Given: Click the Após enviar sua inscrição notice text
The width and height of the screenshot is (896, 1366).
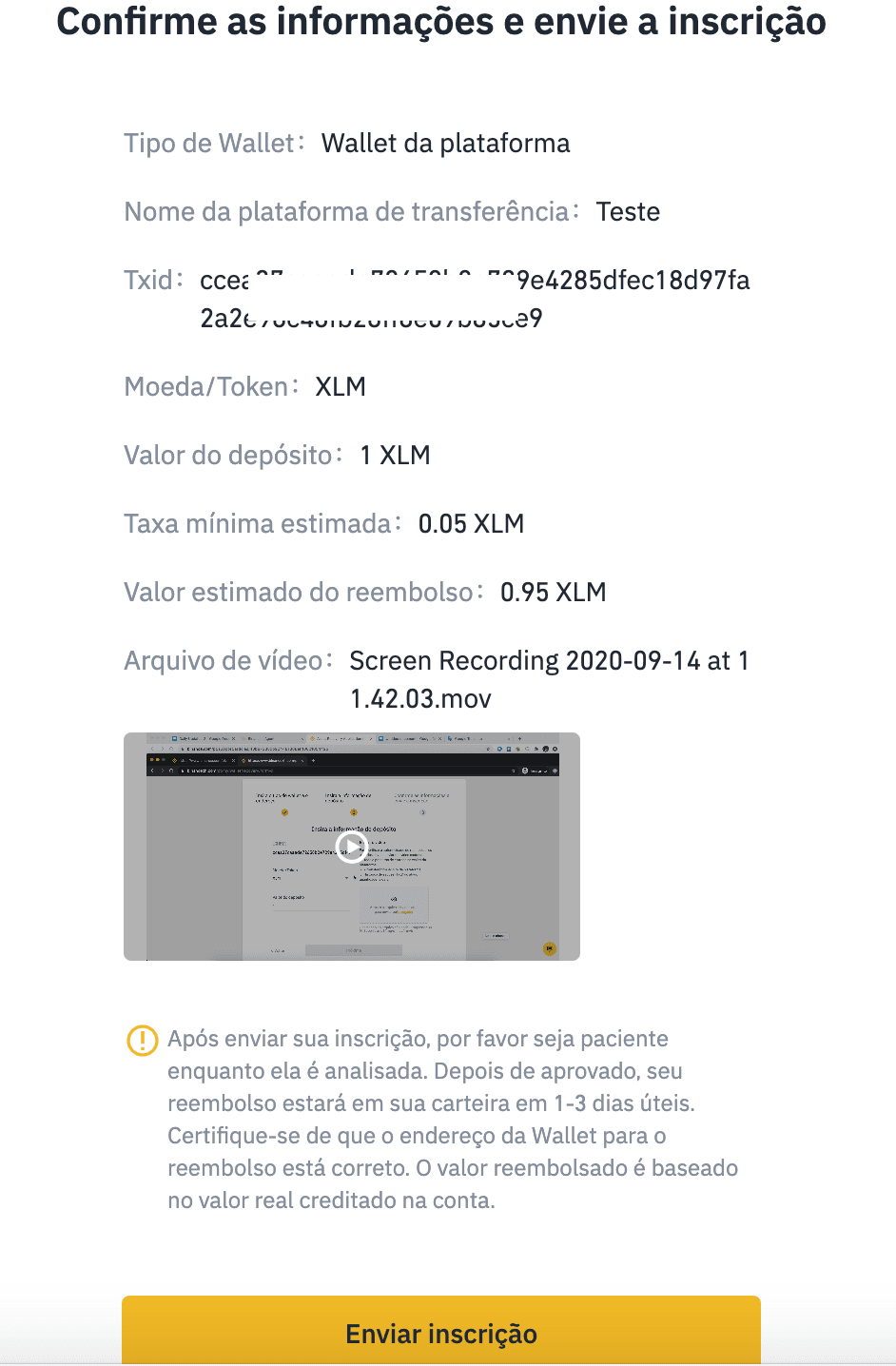Looking at the screenshot, I should coord(453,1120).
